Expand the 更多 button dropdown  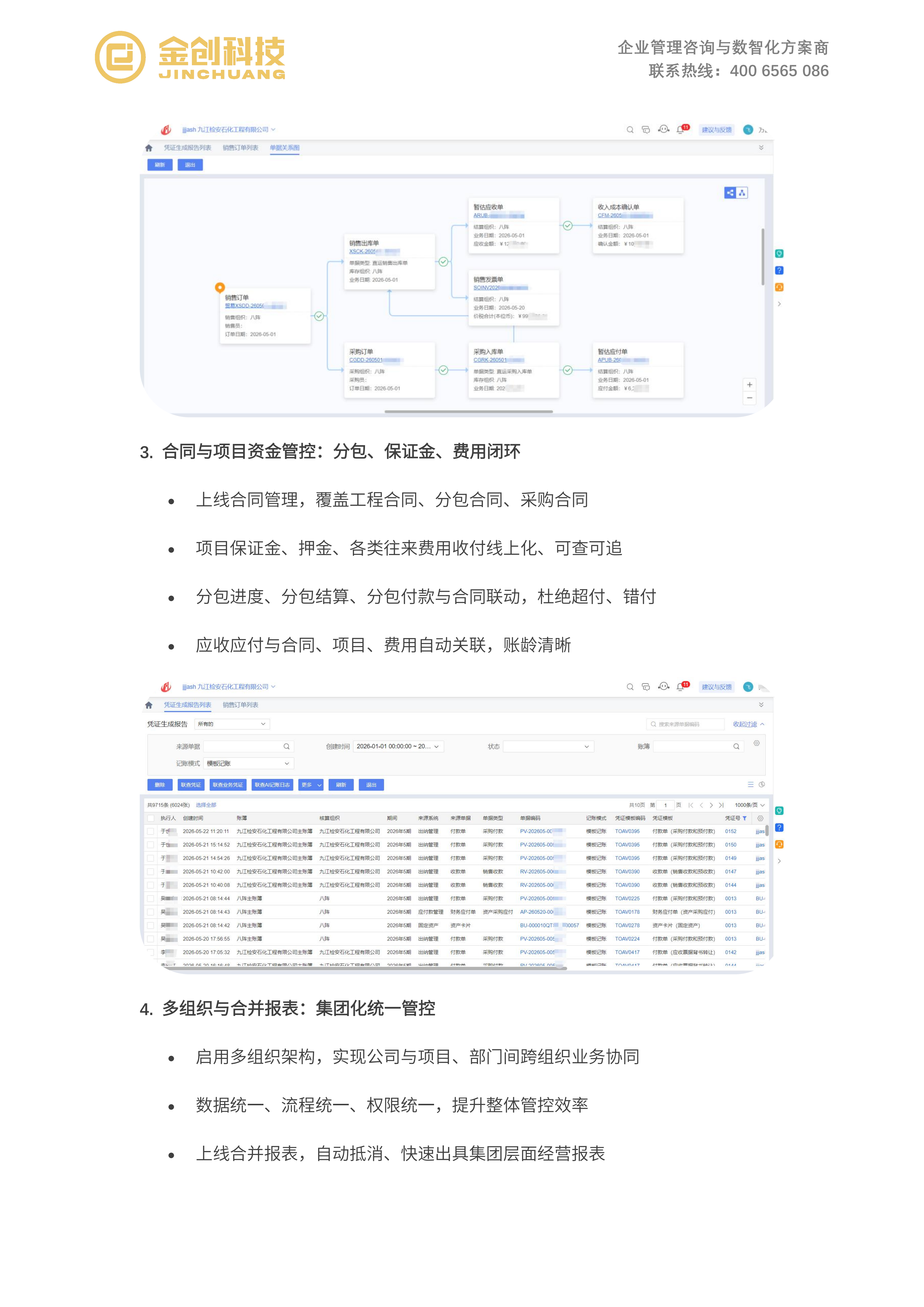pyautogui.click(x=311, y=786)
